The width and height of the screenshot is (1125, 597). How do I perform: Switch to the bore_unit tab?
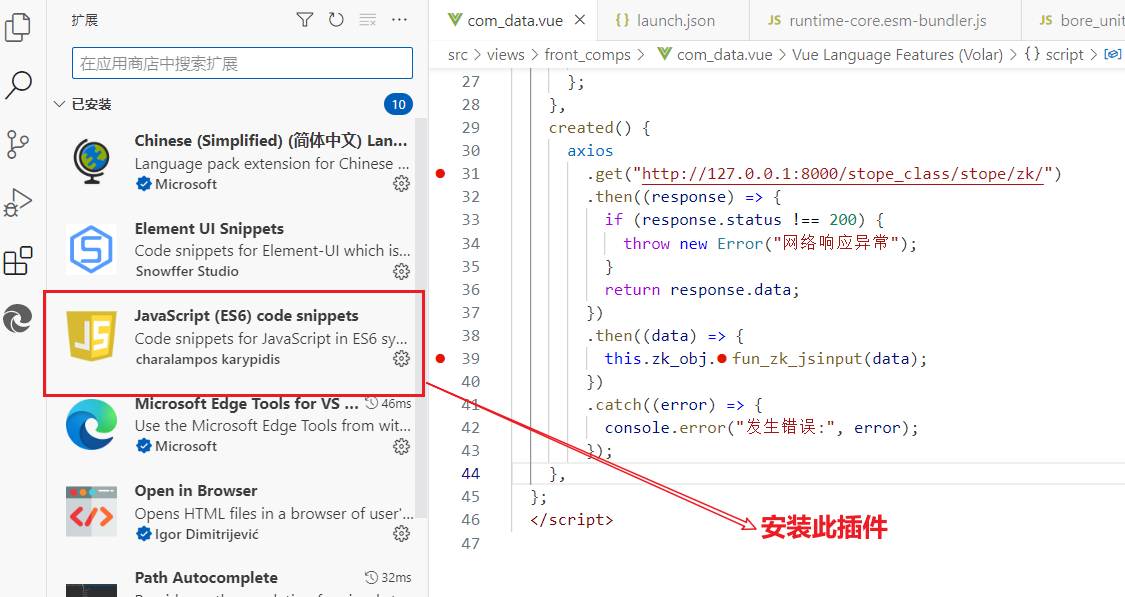coord(1073,20)
